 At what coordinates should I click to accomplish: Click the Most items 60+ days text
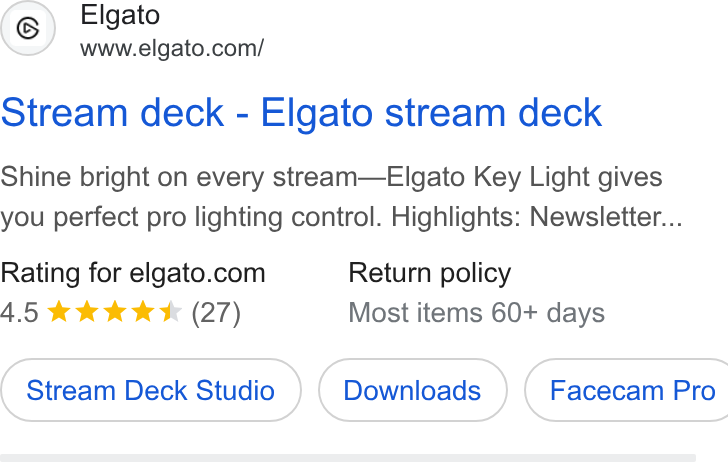pyautogui.click(x=476, y=313)
